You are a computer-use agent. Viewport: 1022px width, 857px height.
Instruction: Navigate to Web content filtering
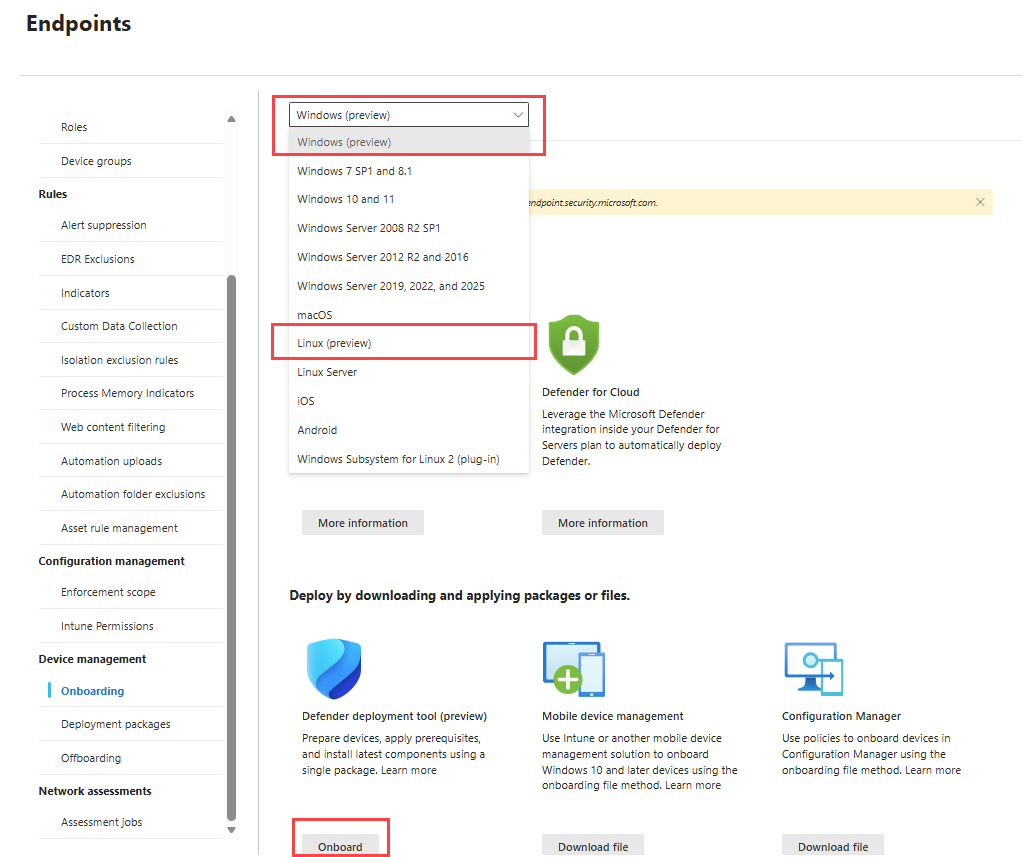(113, 427)
